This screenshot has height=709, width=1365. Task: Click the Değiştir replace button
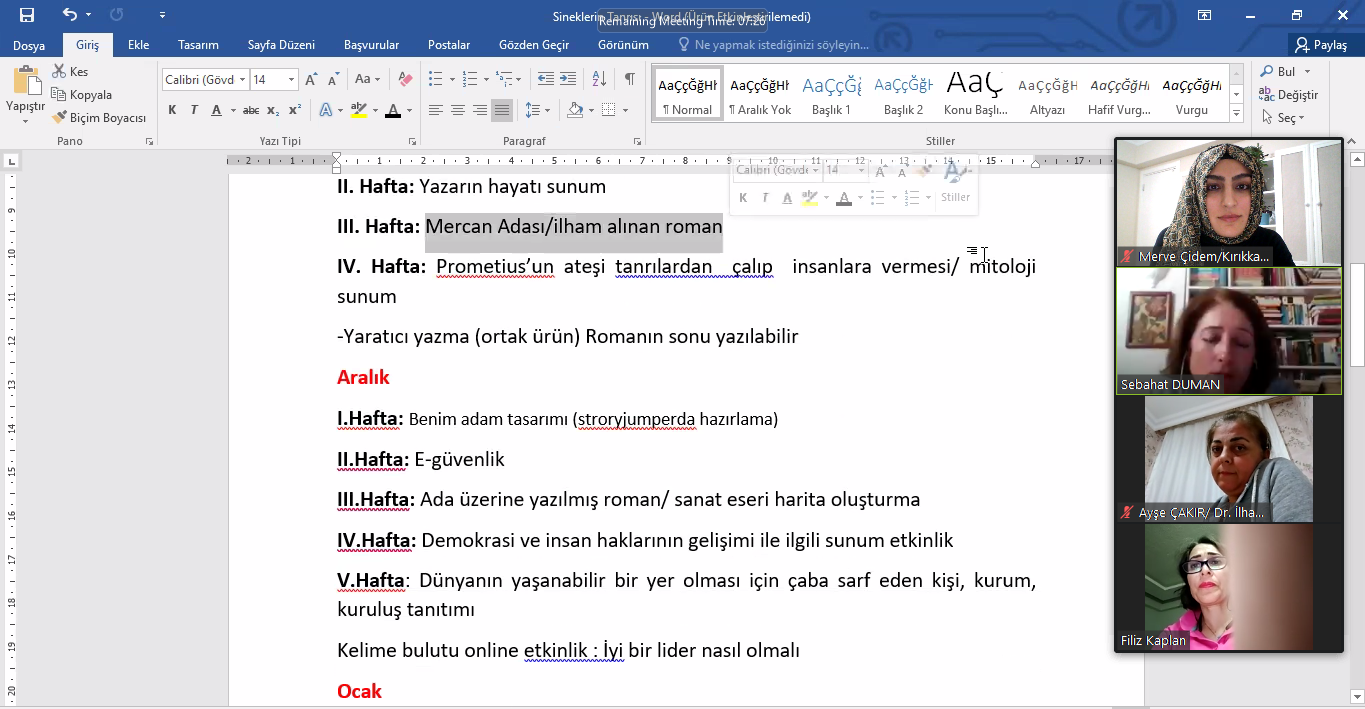[1289, 95]
